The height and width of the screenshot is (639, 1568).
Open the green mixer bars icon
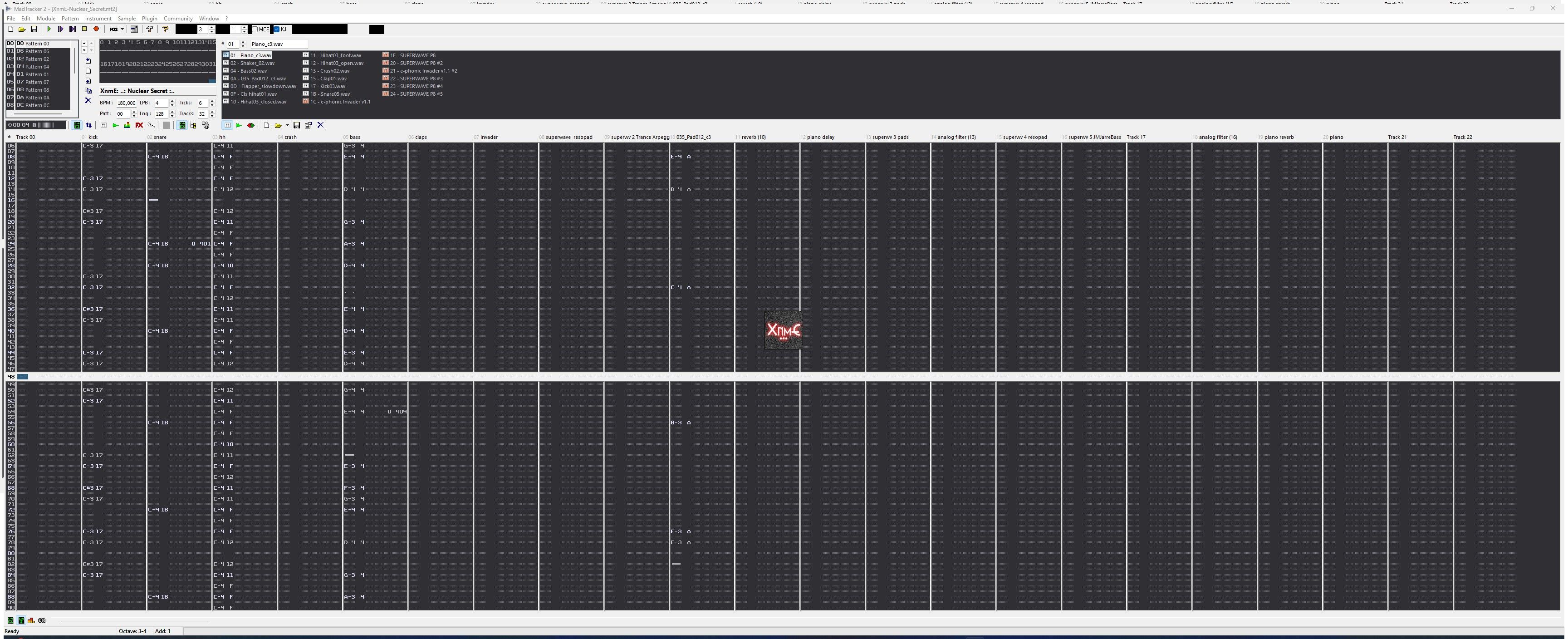pos(127,125)
